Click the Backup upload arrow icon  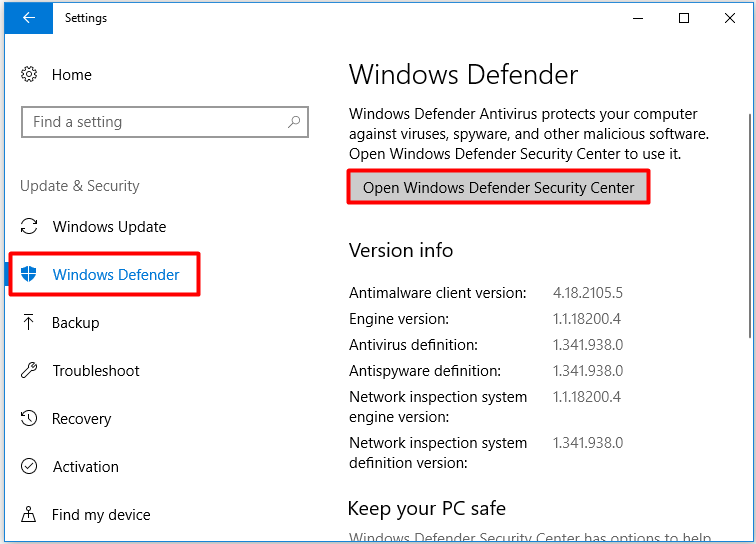tap(28, 322)
